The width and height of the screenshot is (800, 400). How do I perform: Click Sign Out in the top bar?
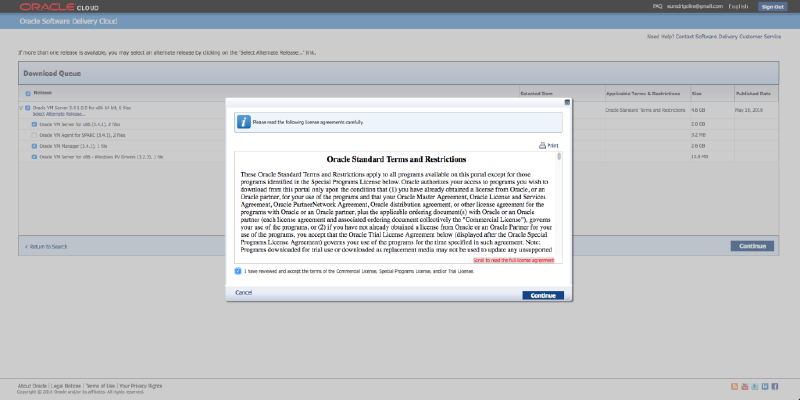coord(773,6)
